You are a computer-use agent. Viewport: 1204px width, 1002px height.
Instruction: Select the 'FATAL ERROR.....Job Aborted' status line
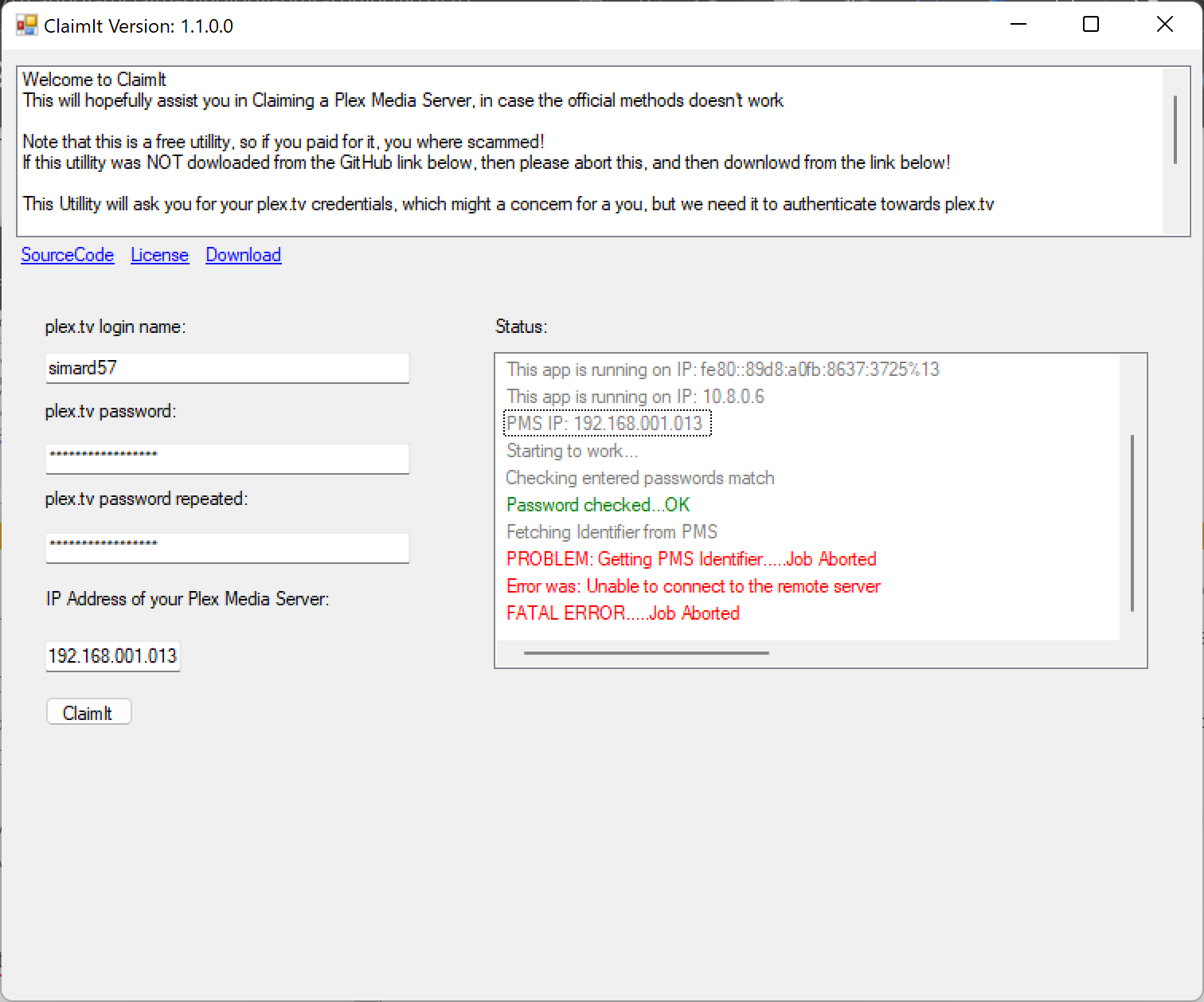[x=623, y=613]
